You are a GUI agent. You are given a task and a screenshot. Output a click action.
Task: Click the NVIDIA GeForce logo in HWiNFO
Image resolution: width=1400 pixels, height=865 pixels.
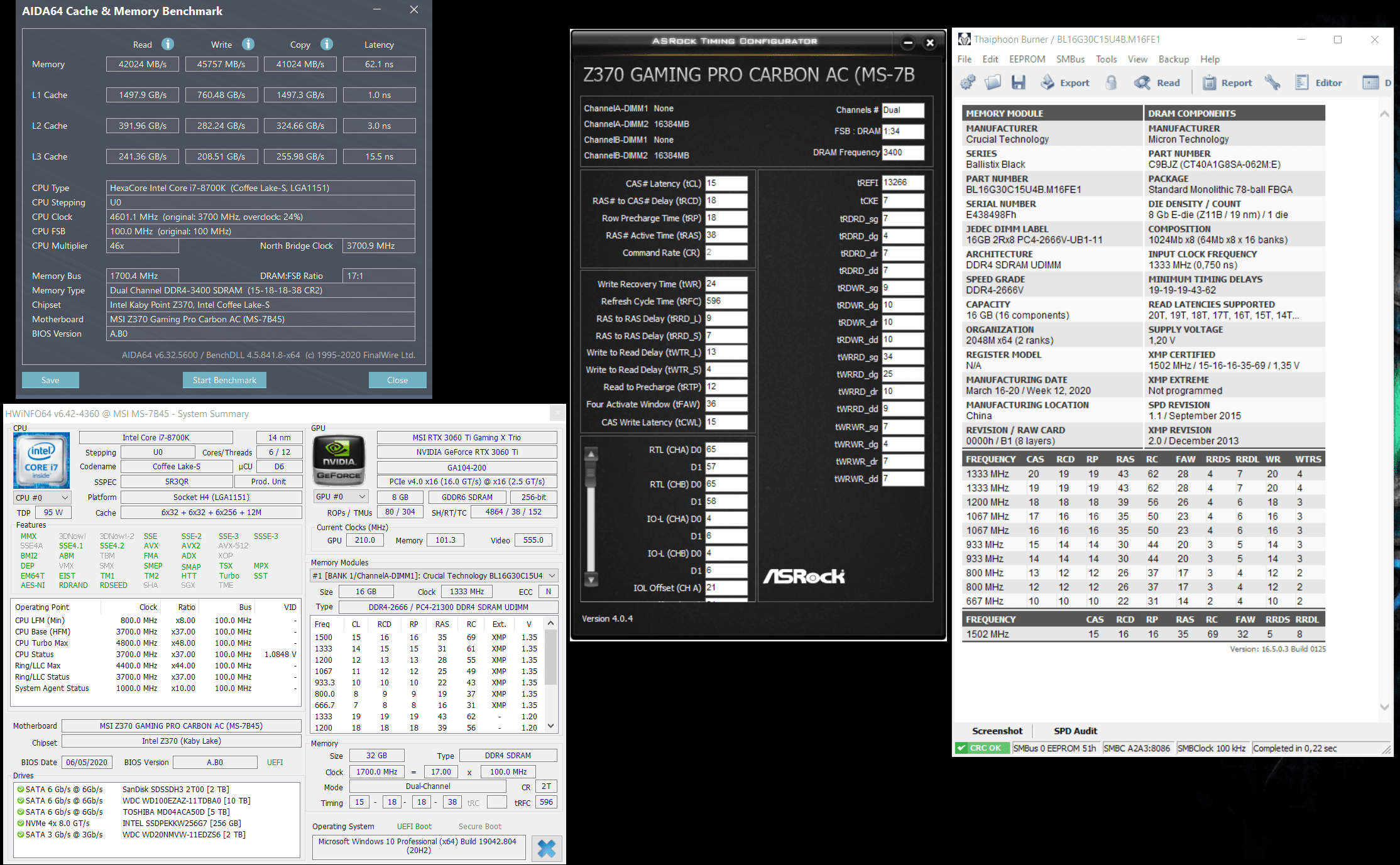click(x=339, y=460)
